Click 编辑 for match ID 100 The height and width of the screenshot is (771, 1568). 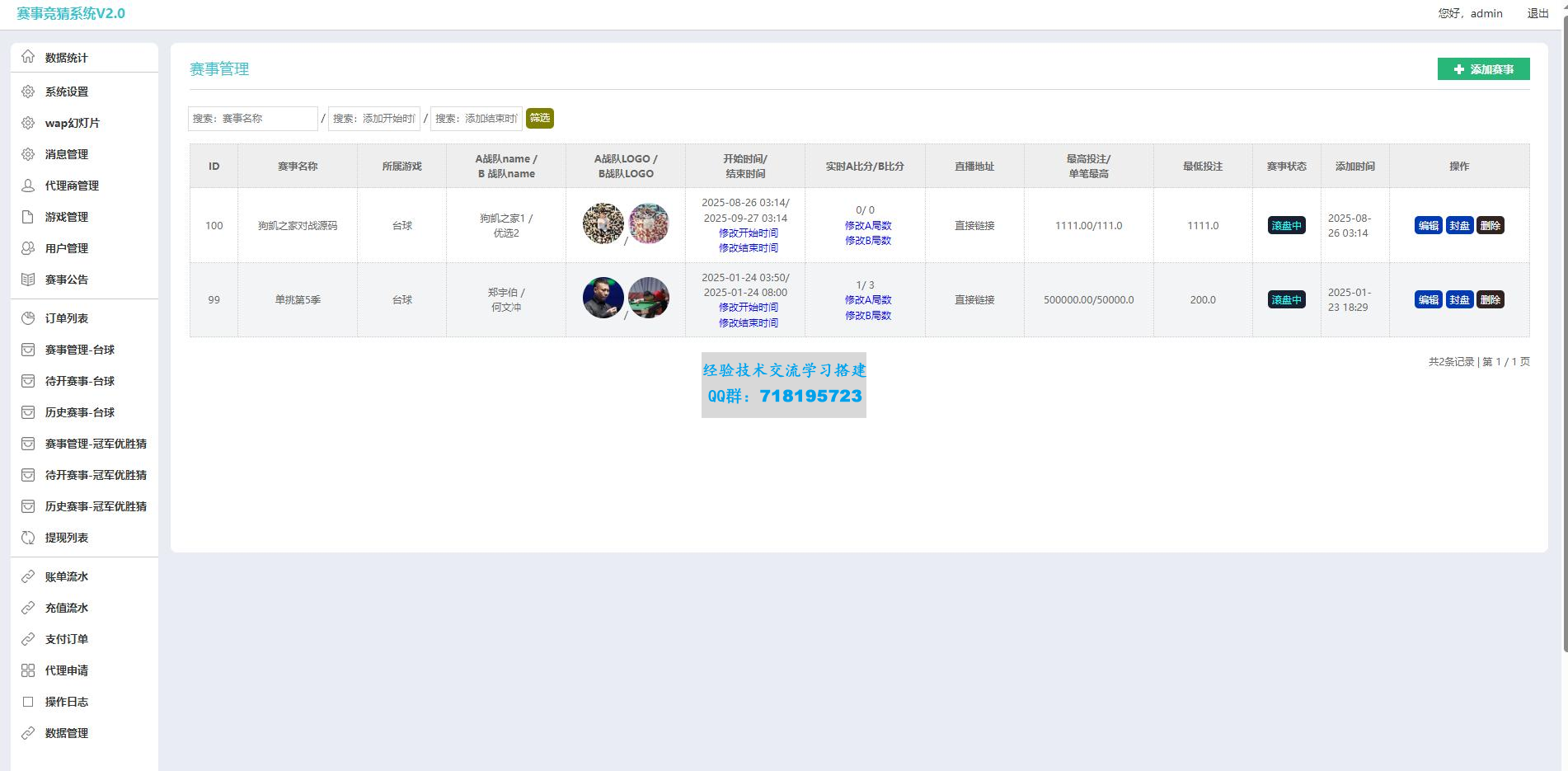[x=1428, y=226]
